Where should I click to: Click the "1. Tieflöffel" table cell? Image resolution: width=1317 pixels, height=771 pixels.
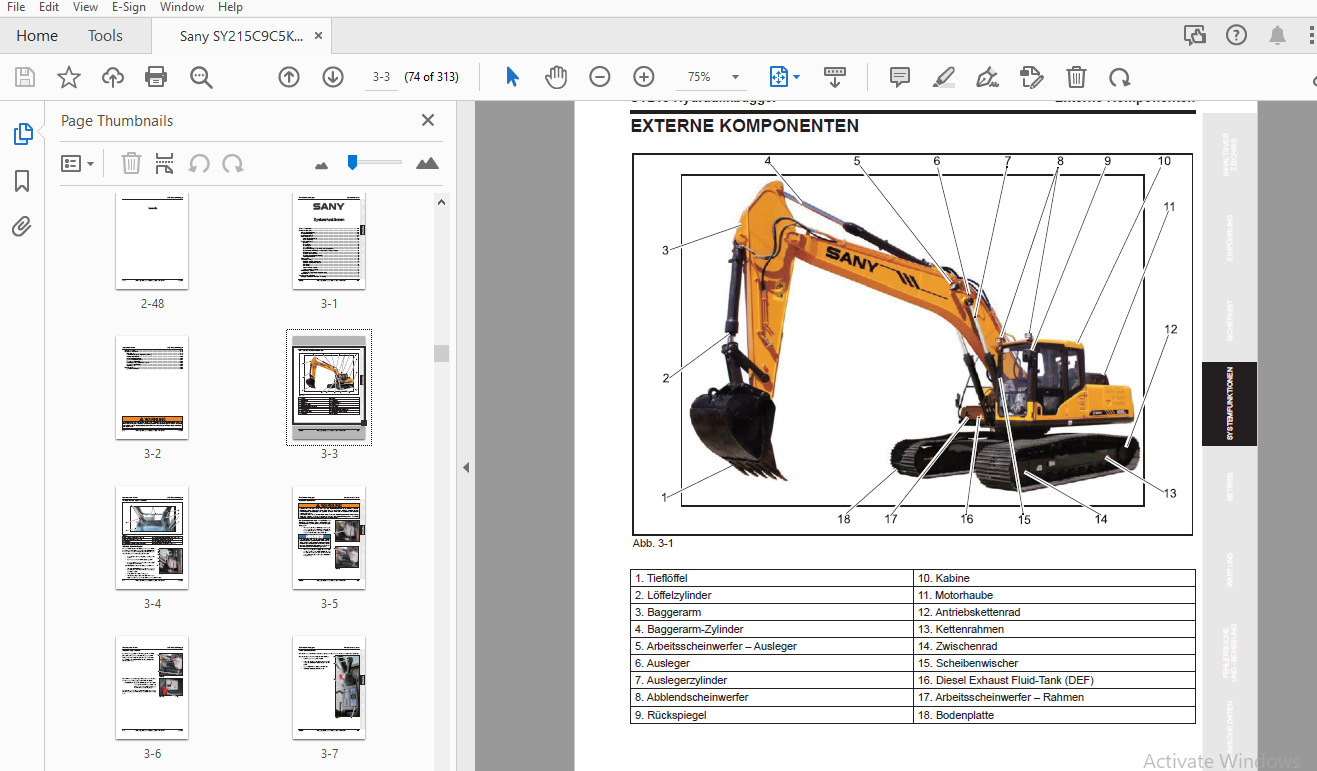click(x=773, y=578)
